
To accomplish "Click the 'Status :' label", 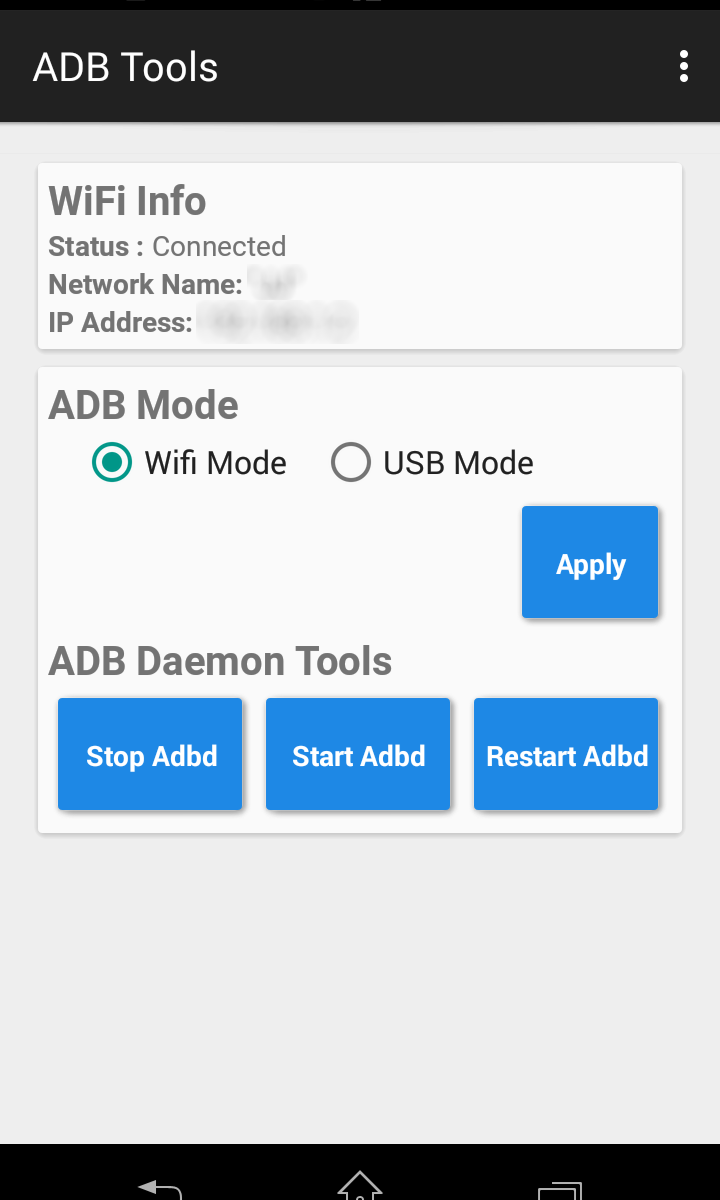I will point(96,247).
